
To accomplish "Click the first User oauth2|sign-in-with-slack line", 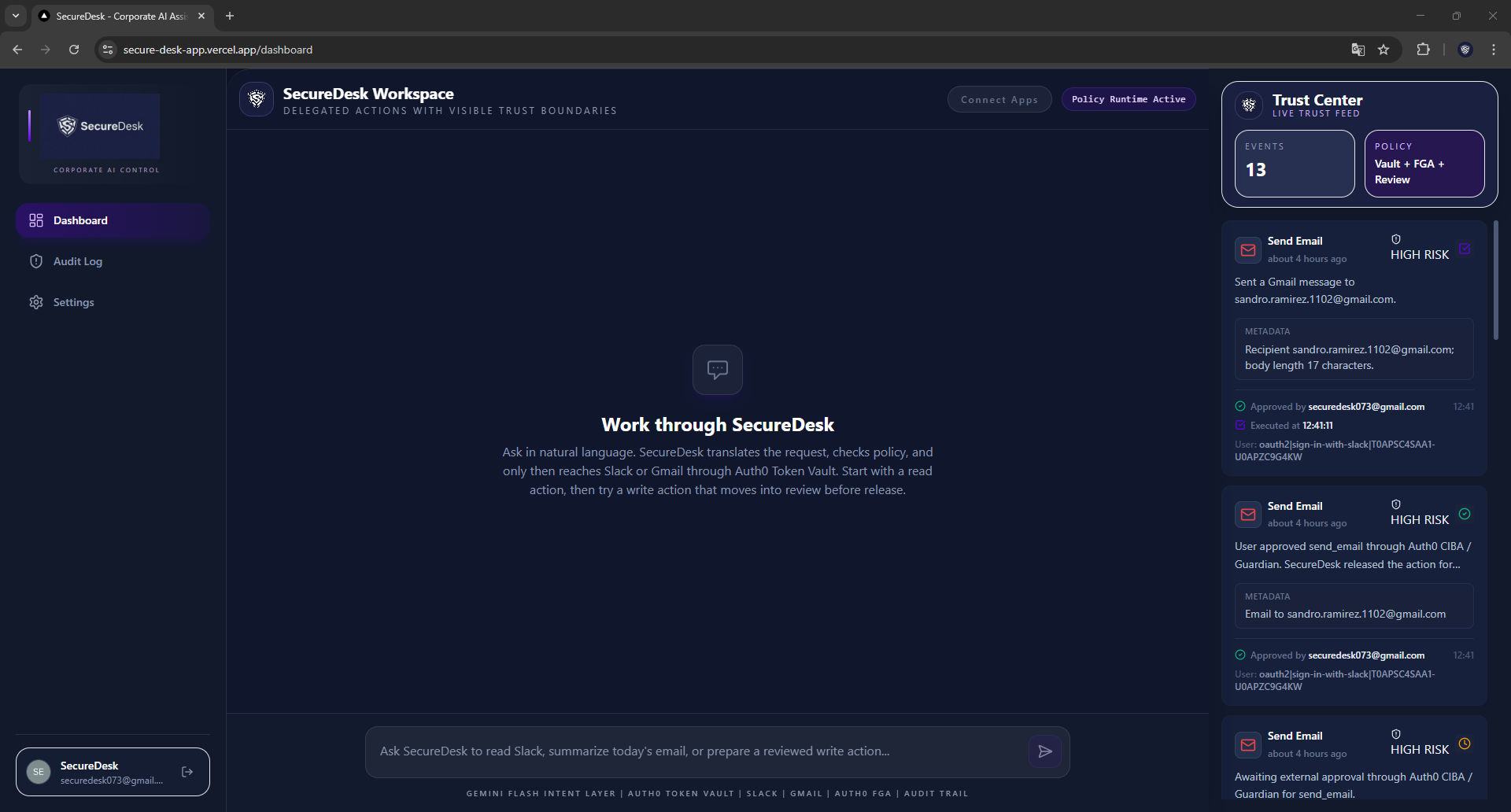I will (x=1335, y=451).
